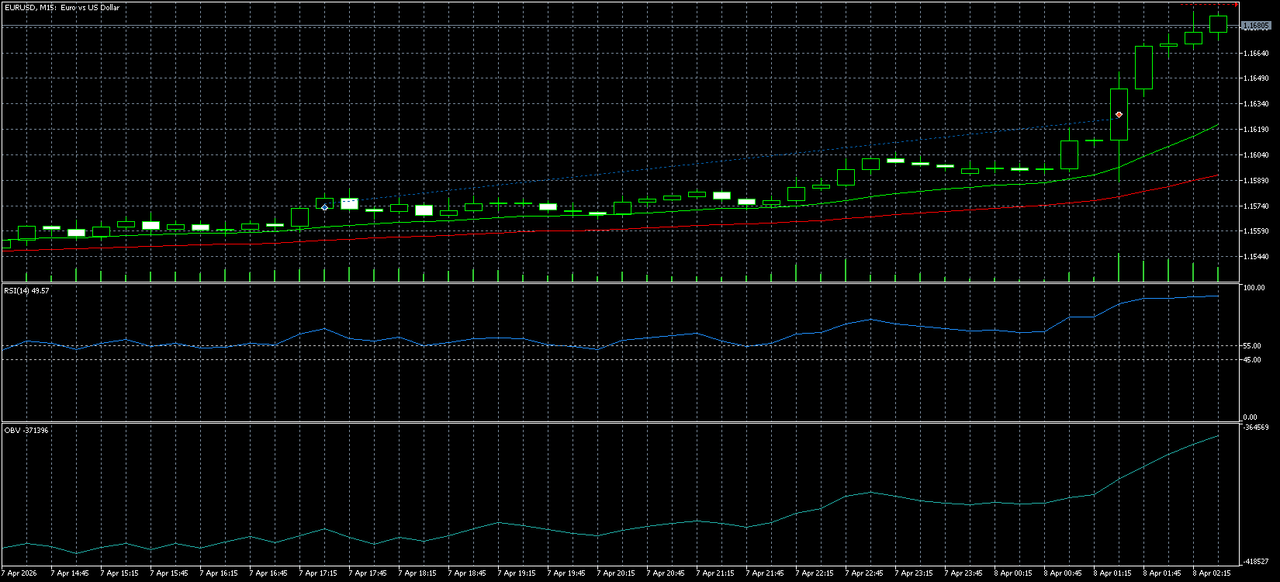Viewport: 1280px width, 582px height.
Task: Click the current price label 1.16805
Action: 1256,26
